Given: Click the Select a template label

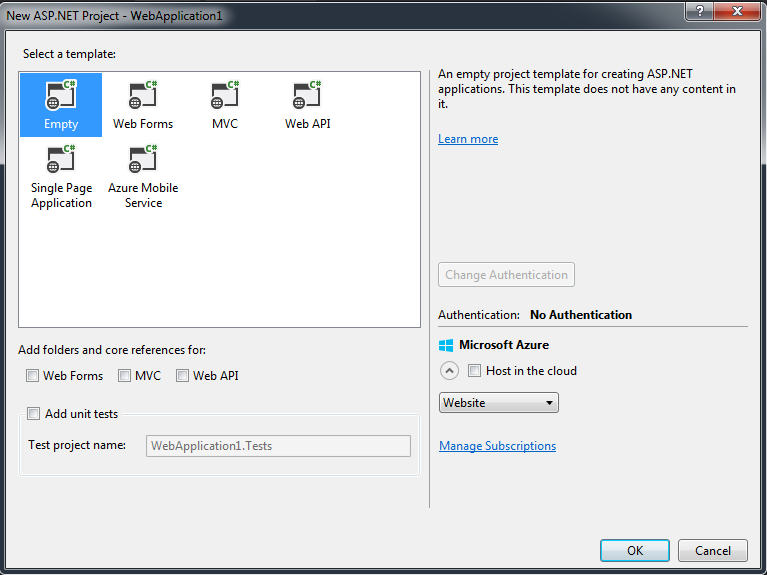Looking at the screenshot, I should tap(69, 54).
